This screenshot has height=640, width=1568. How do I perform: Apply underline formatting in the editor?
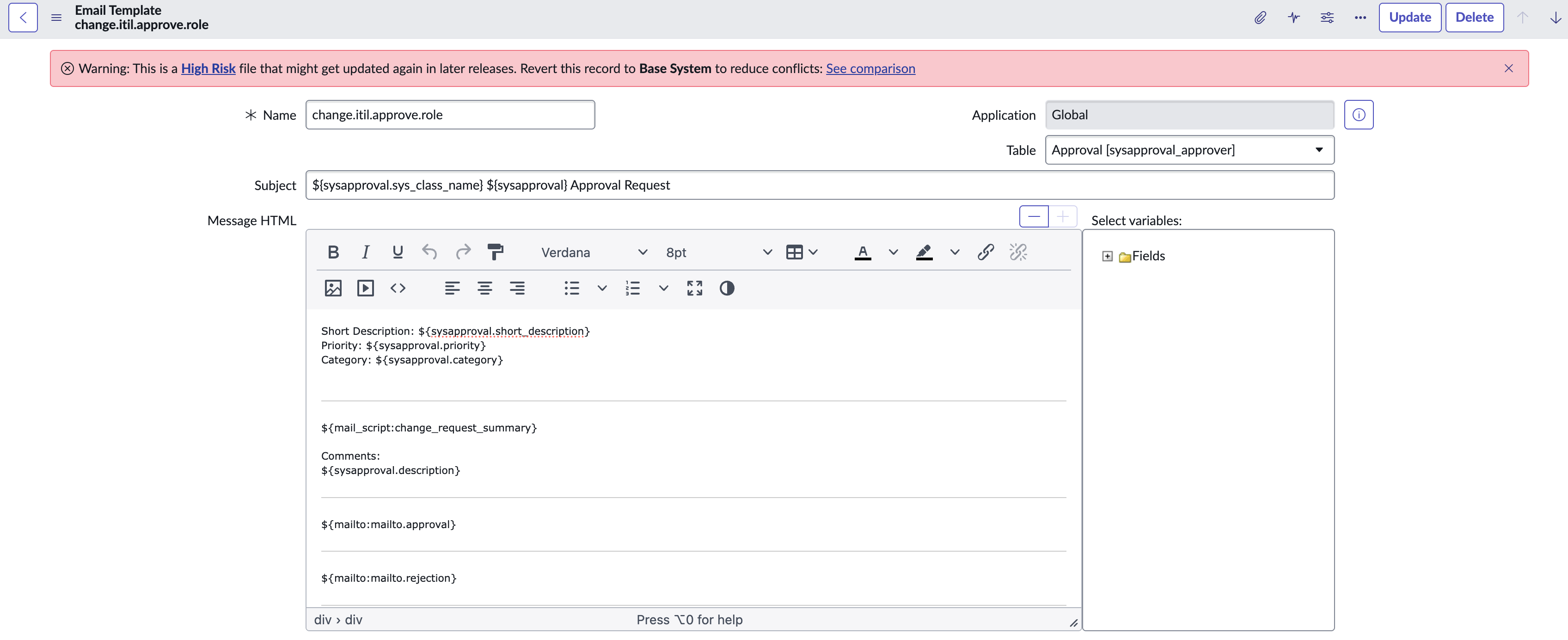click(398, 252)
